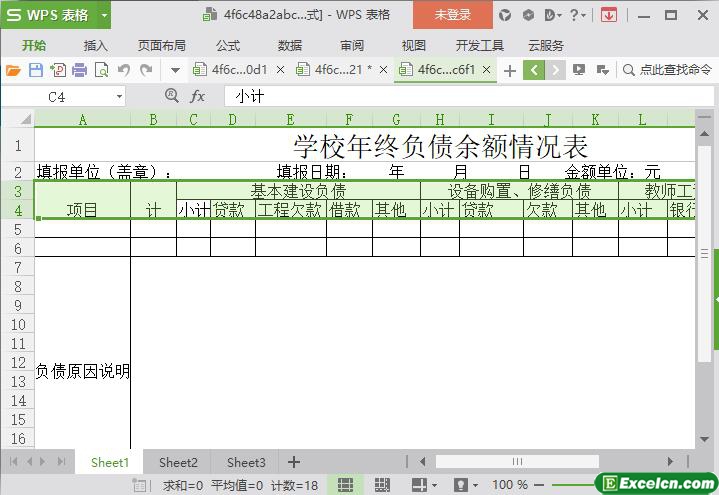Screen dimensions: 719x495
Task: Expand the quick access toolbar dropdown arrow
Action: click(175, 70)
